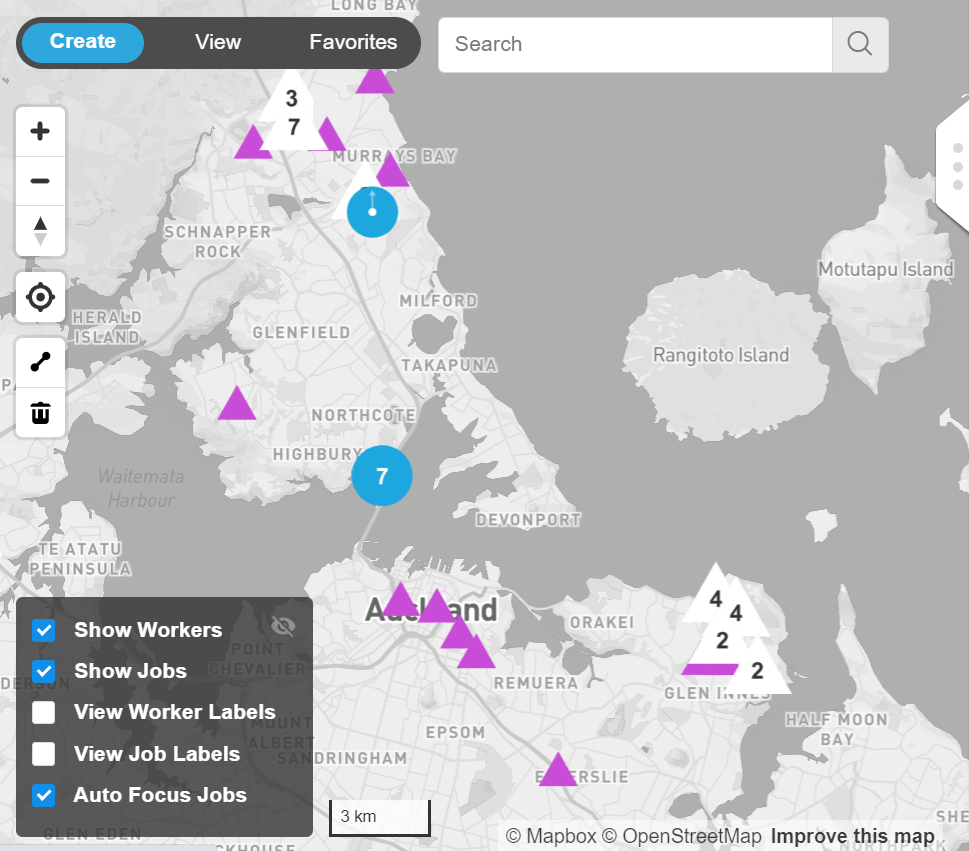
Task: Click the search magnifier icon
Action: 859,44
